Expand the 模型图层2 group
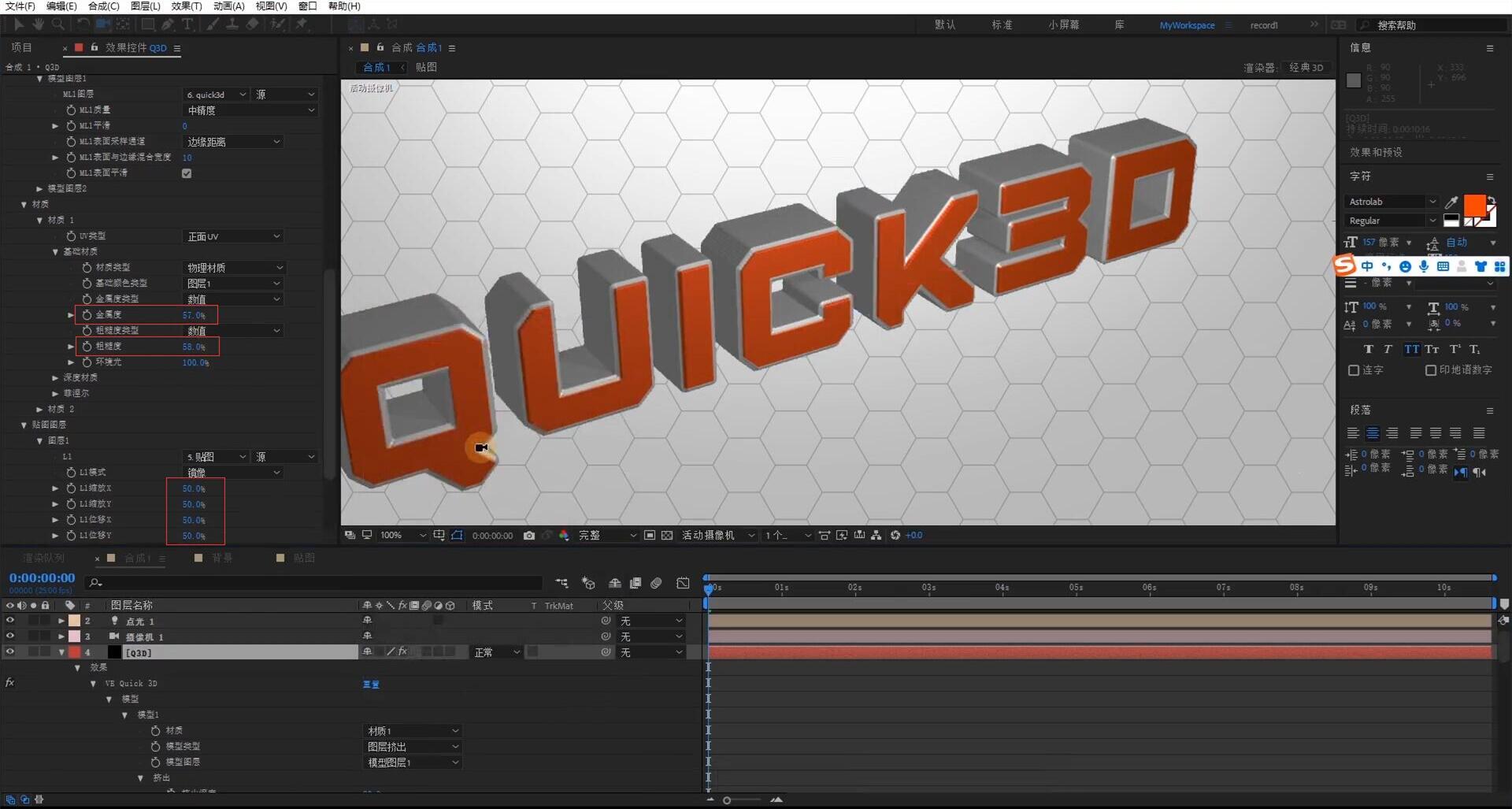 39,189
